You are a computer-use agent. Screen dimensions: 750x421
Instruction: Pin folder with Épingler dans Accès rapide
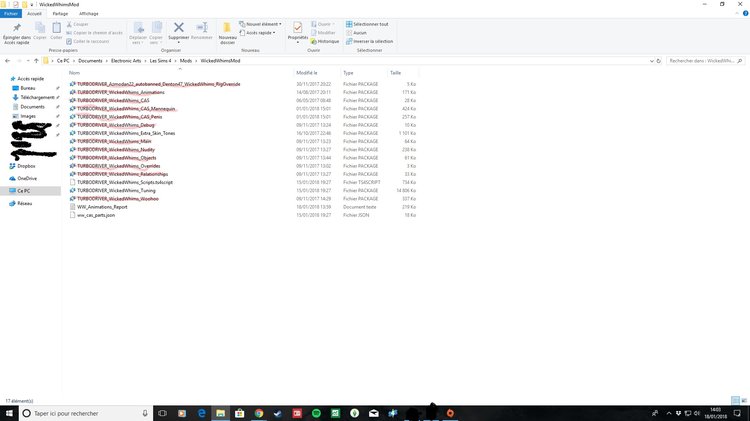(17, 33)
